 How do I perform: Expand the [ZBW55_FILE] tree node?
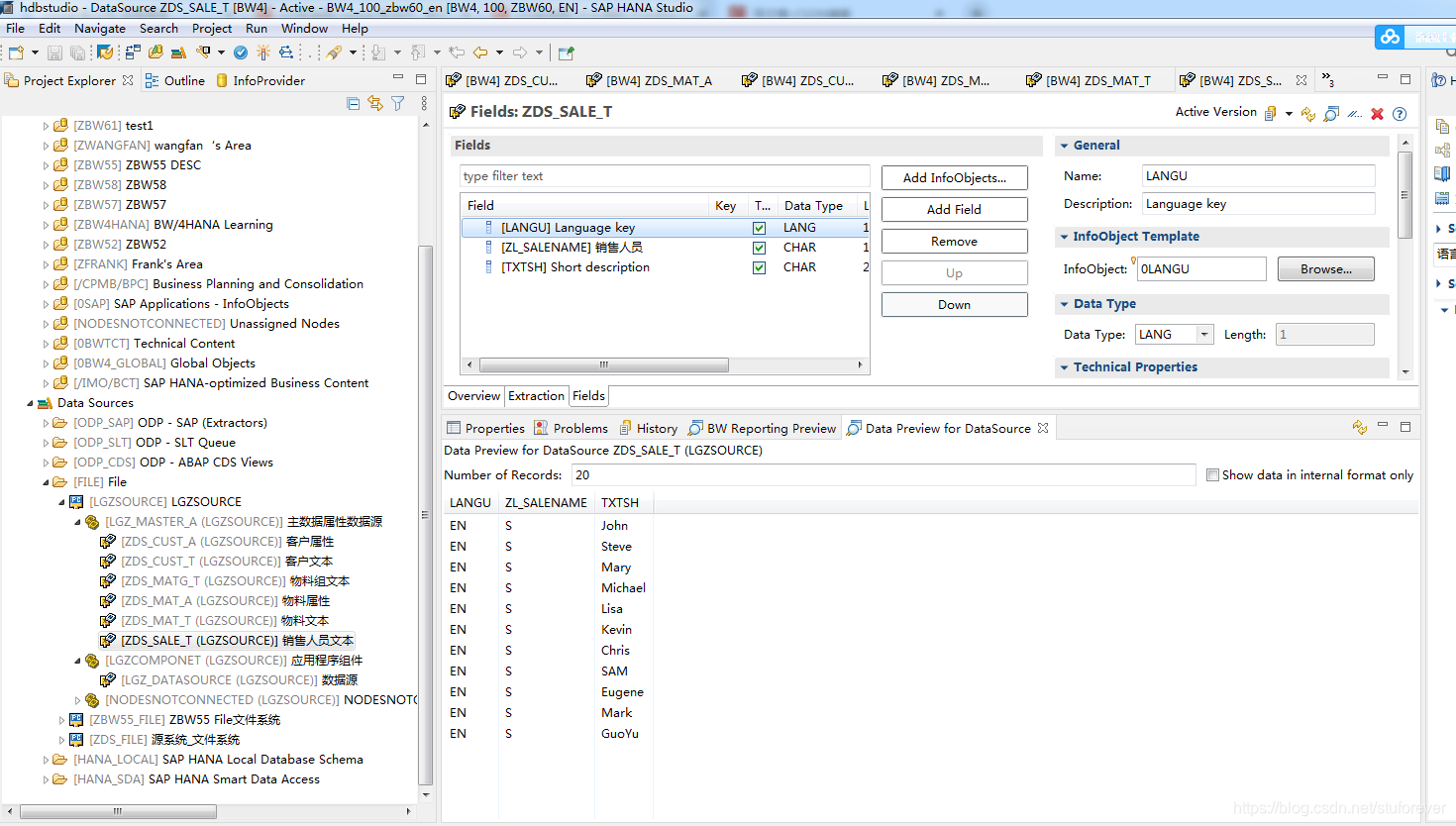[x=61, y=720]
